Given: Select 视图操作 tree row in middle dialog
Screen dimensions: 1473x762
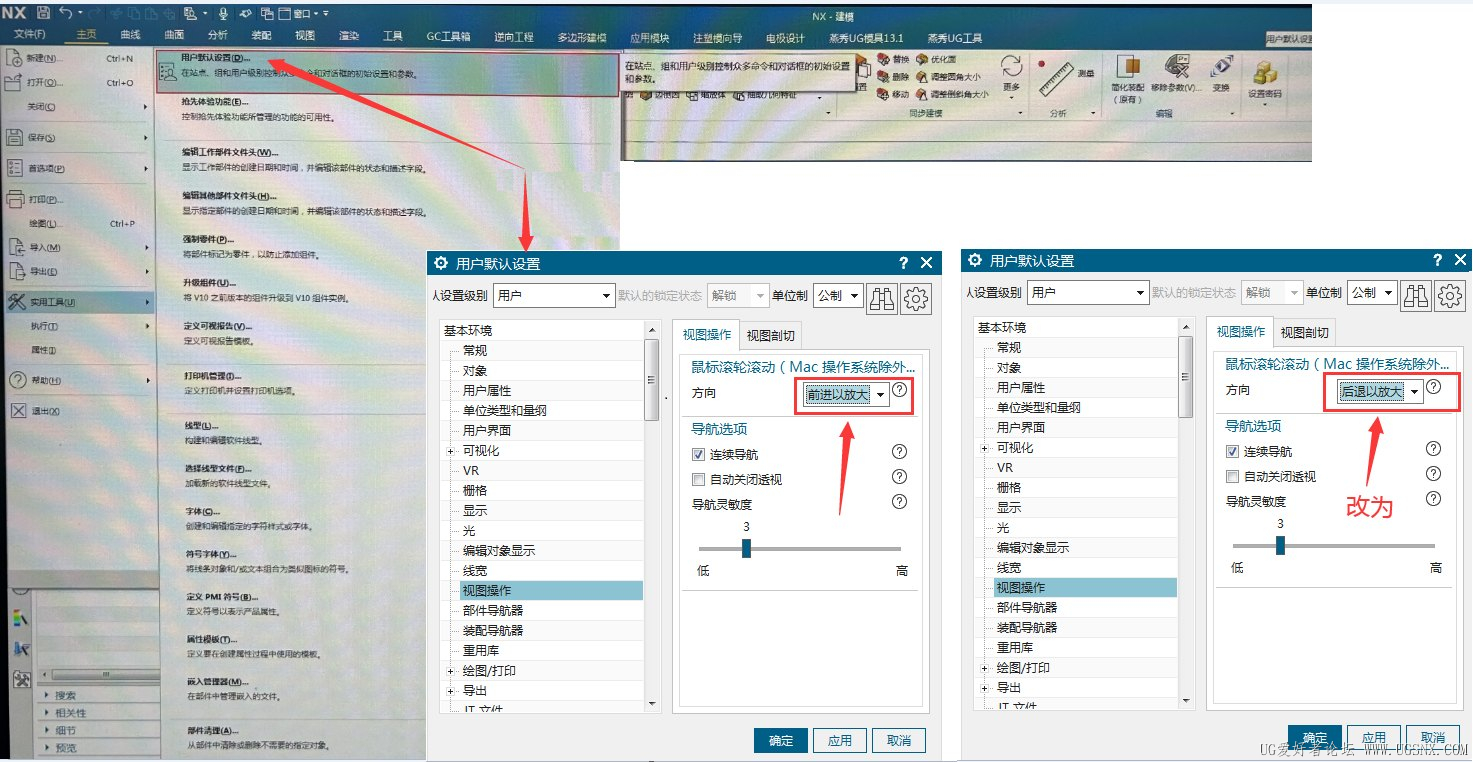Looking at the screenshot, I should tap(551, 591).
